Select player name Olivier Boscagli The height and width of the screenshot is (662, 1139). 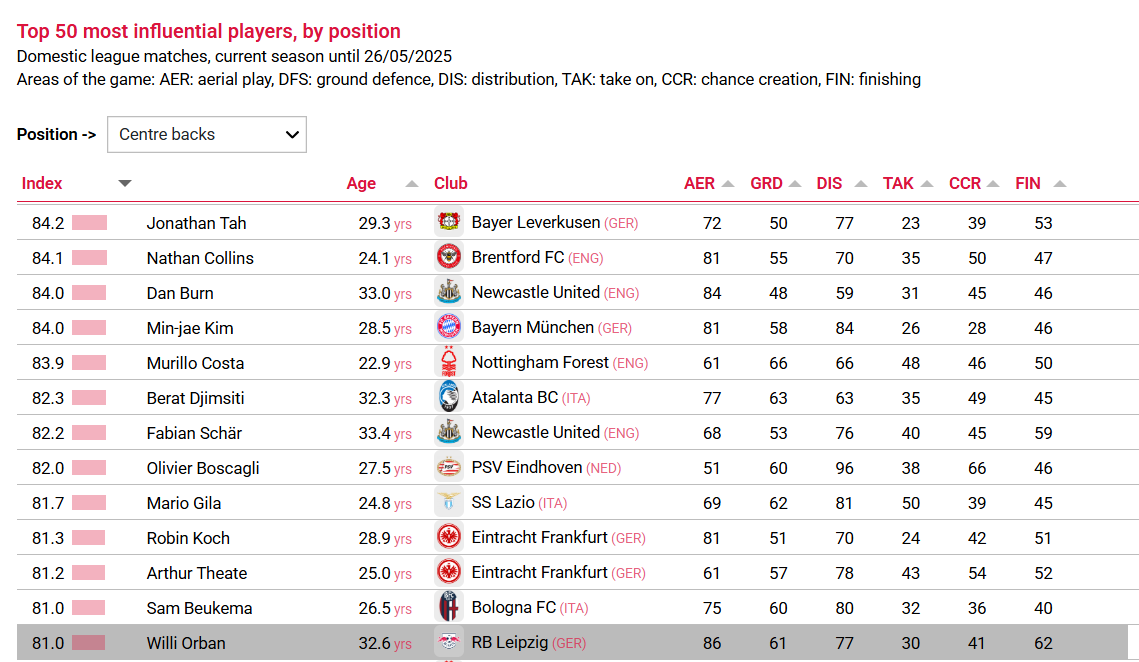(203, 468)
